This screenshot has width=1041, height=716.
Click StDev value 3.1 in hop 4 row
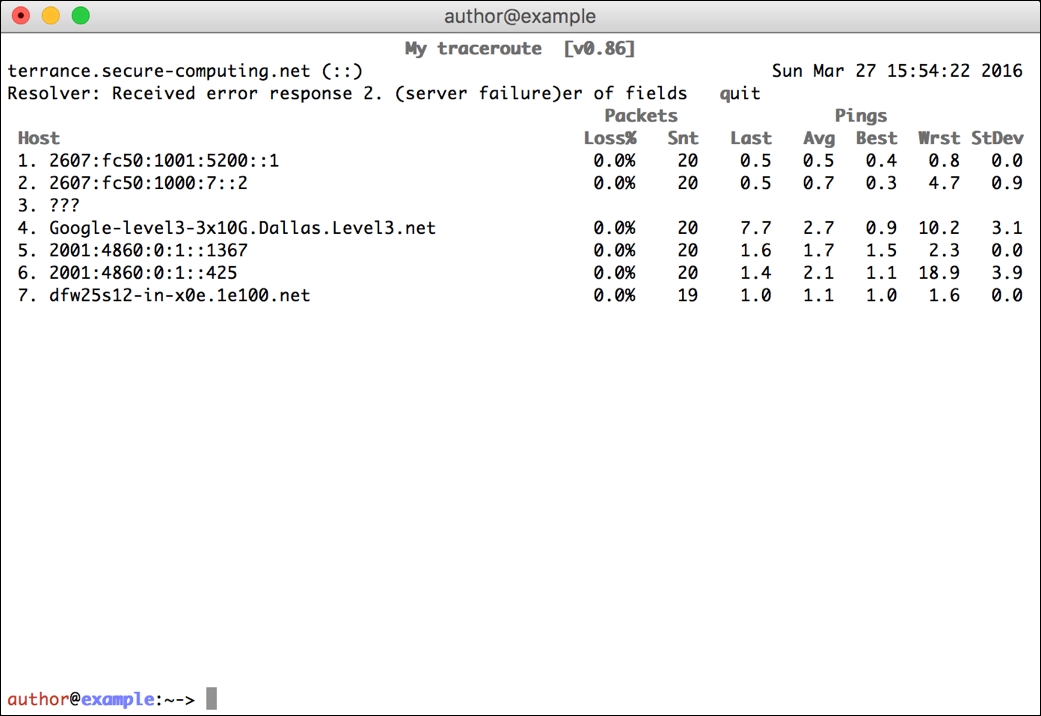pyautogui.click(x=1006, y=228)
